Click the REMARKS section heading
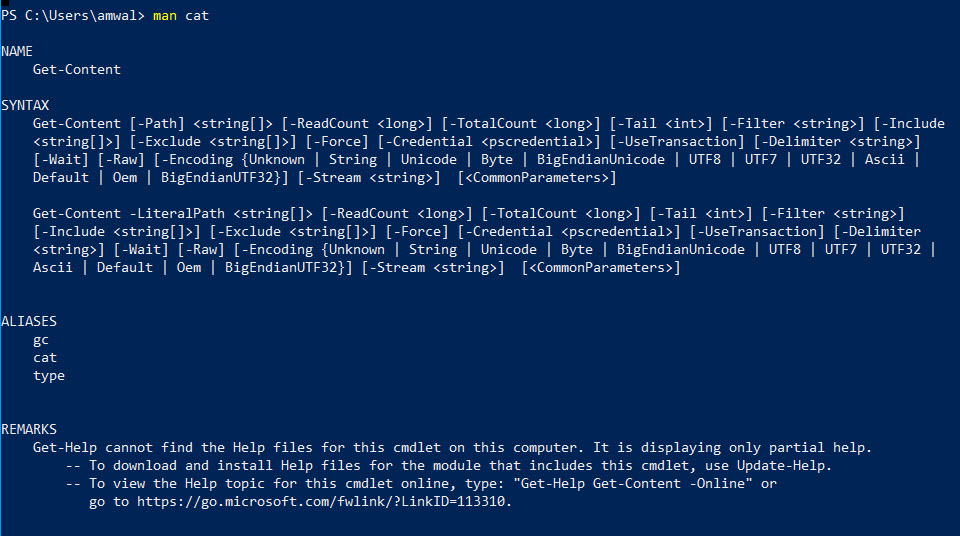 point(29,429)
